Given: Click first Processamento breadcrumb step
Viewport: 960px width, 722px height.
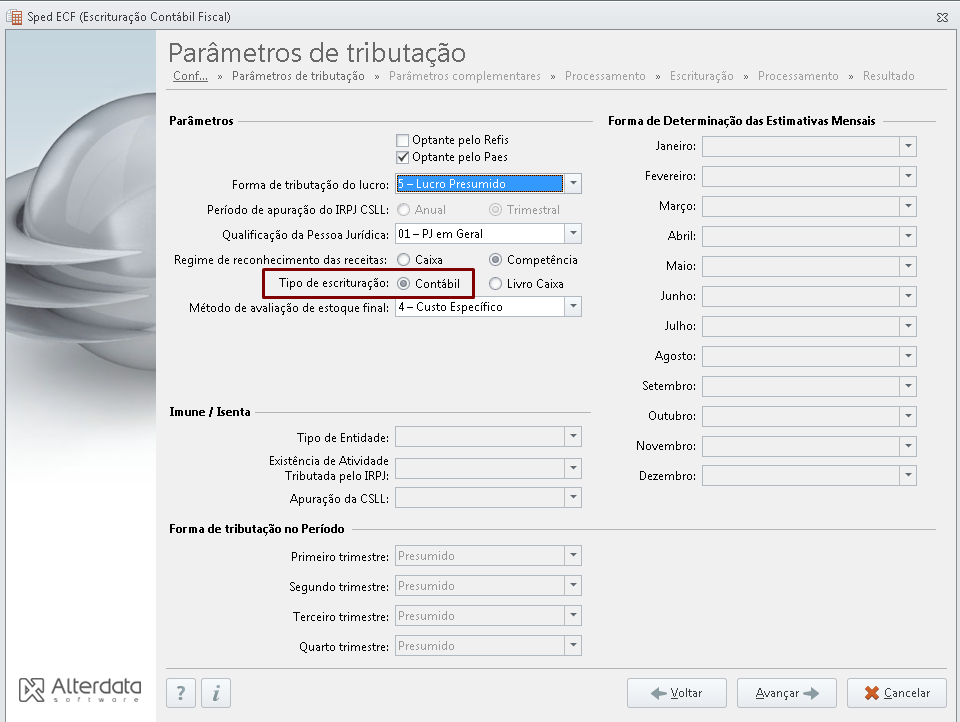Looking at the screenshot, I should (x=605, y=76).
